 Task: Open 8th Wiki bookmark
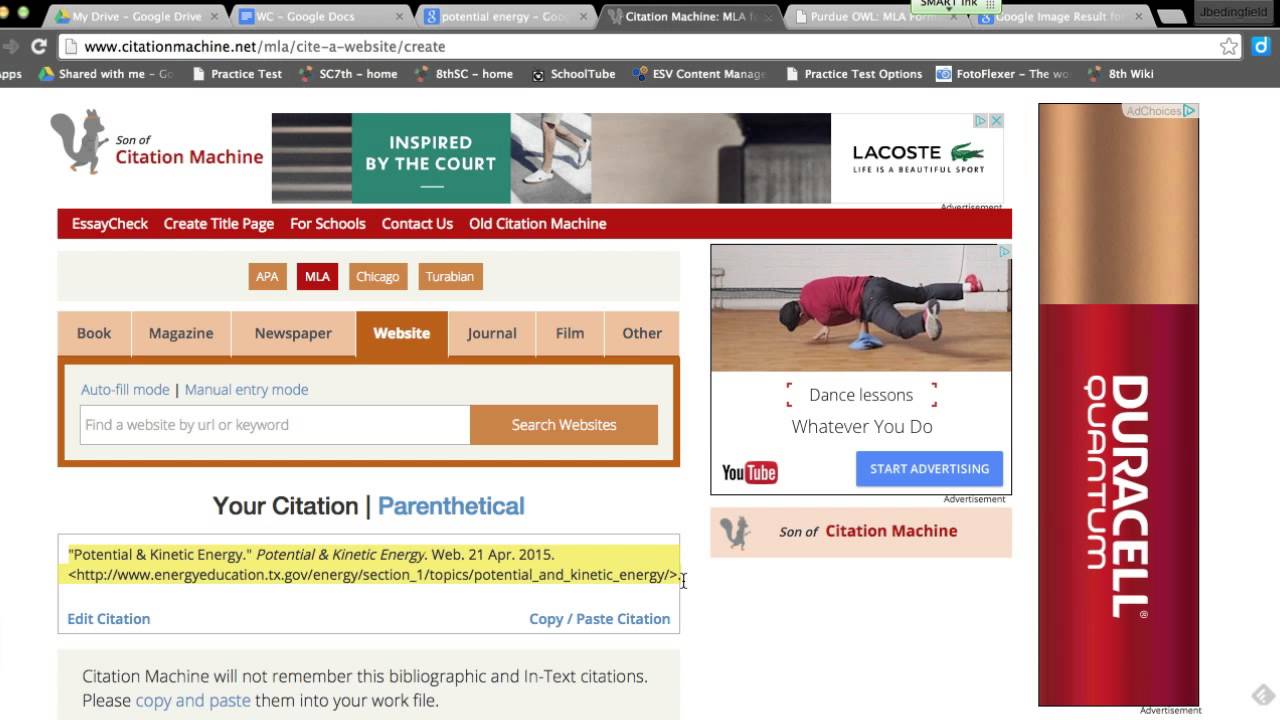click(x=1120, y=74)
